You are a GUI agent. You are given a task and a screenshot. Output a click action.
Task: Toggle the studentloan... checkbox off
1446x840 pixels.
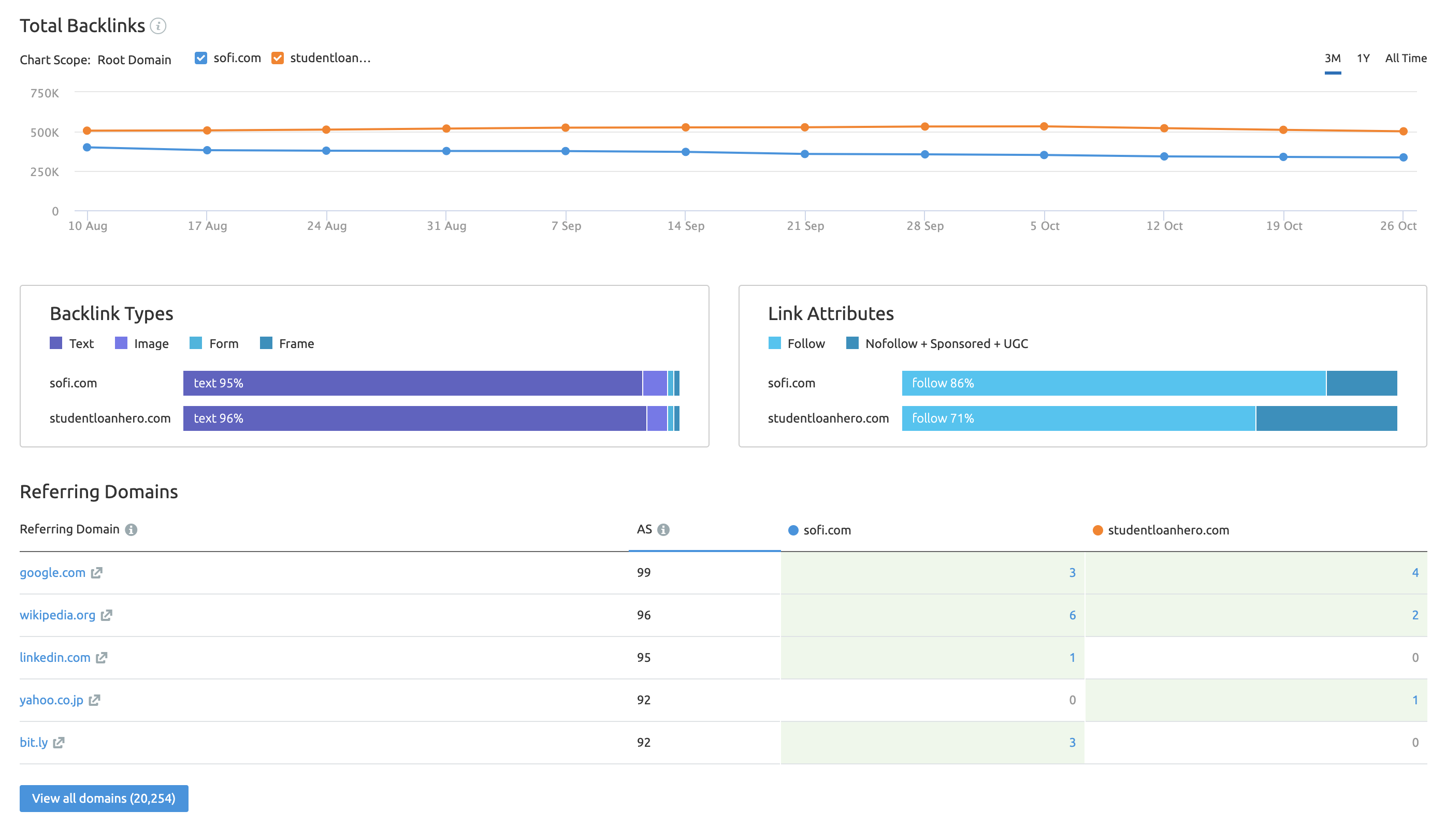(x=278, y=57)
